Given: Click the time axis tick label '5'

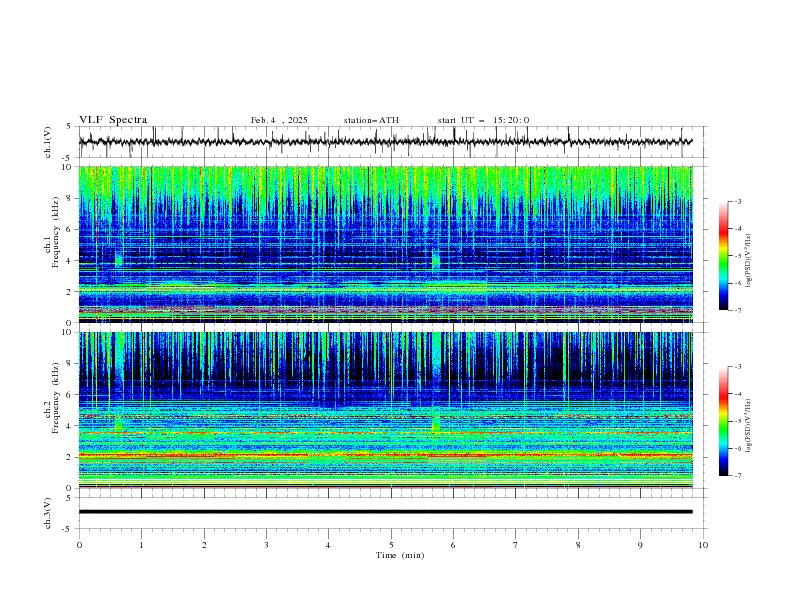Looking at the screenshot, I should (x=391, y=545).
